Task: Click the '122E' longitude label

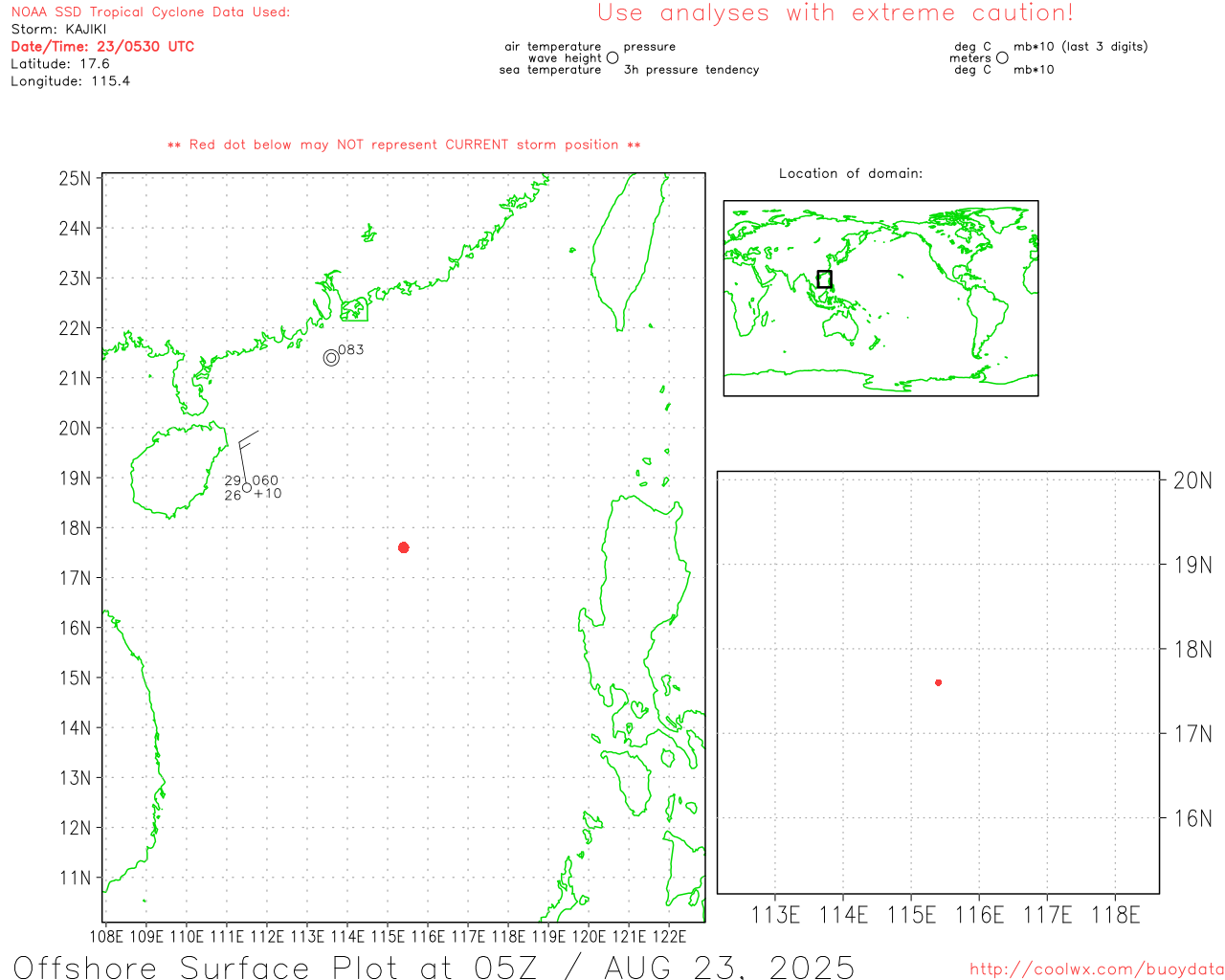Action: 669,936
